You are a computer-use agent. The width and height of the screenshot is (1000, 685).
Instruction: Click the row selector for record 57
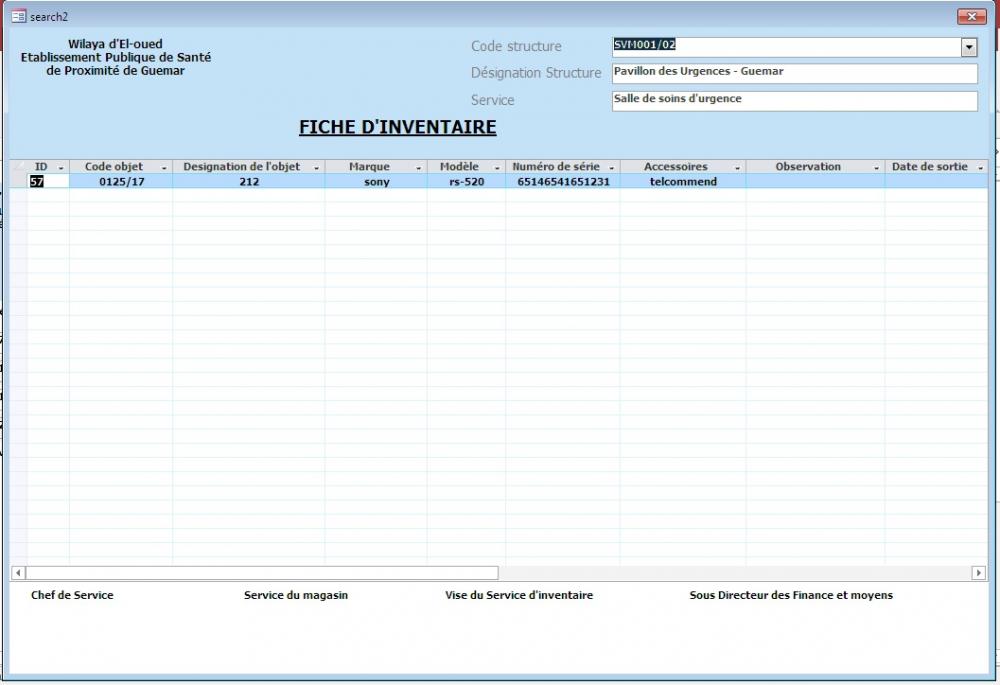click(18, 182)
